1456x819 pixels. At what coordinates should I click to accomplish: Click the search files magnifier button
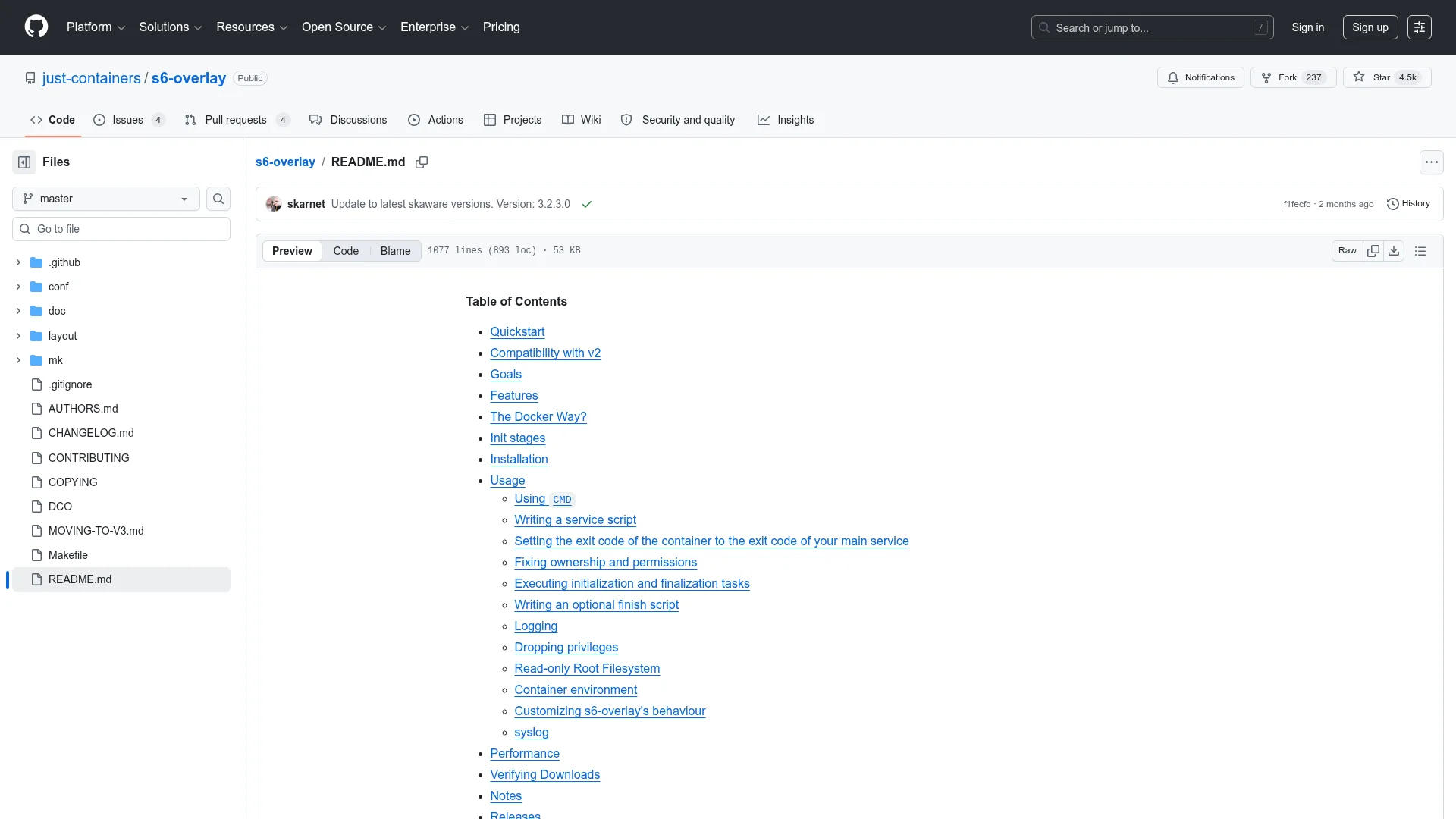pyautogui.click(x=218, y=199)
